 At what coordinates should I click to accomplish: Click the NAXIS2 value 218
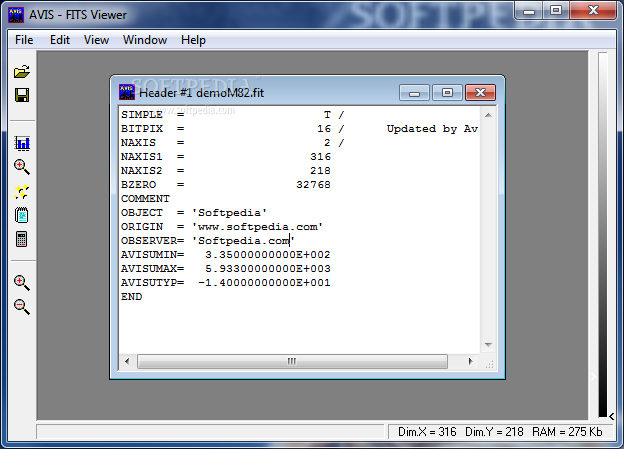[320, 170]
